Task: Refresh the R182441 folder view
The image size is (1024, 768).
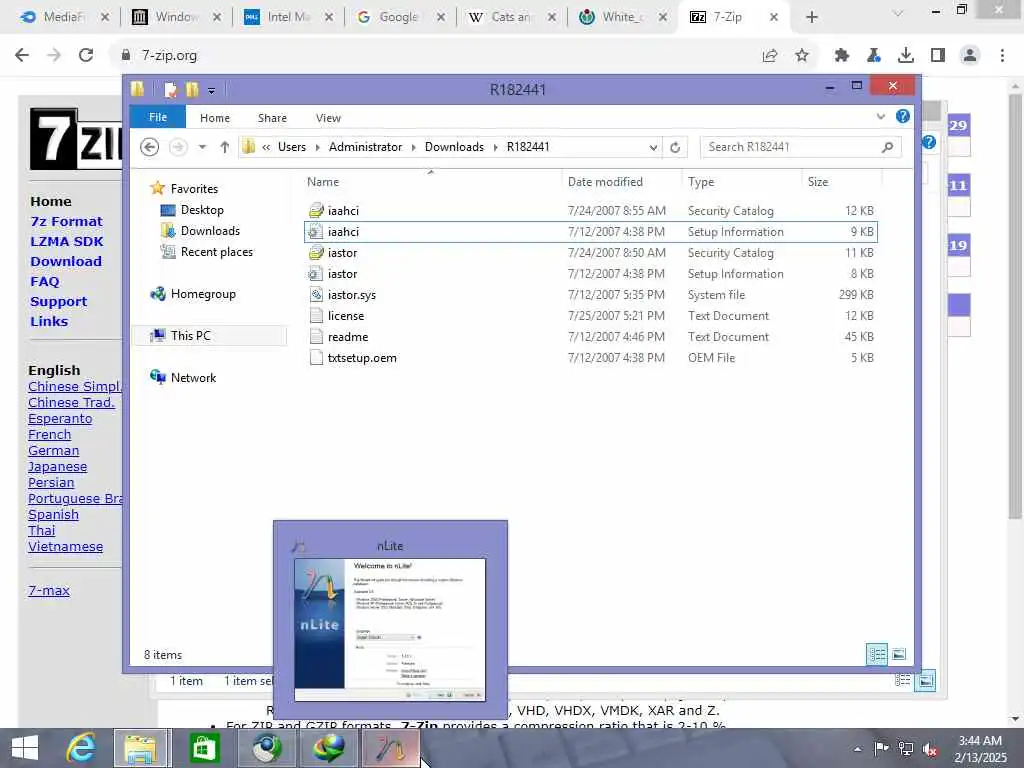Action: (x=675, y=148)
